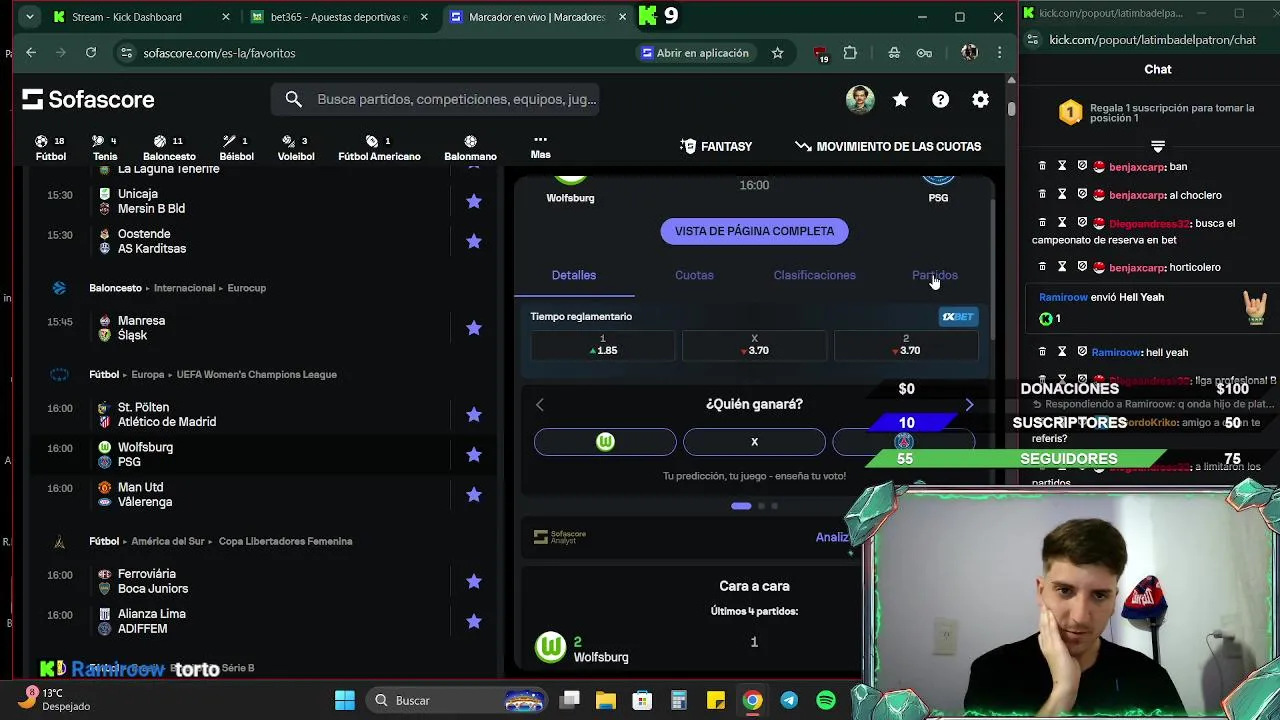
Task: Open UEFA Women's Champions League link
Action: point(256,374)
